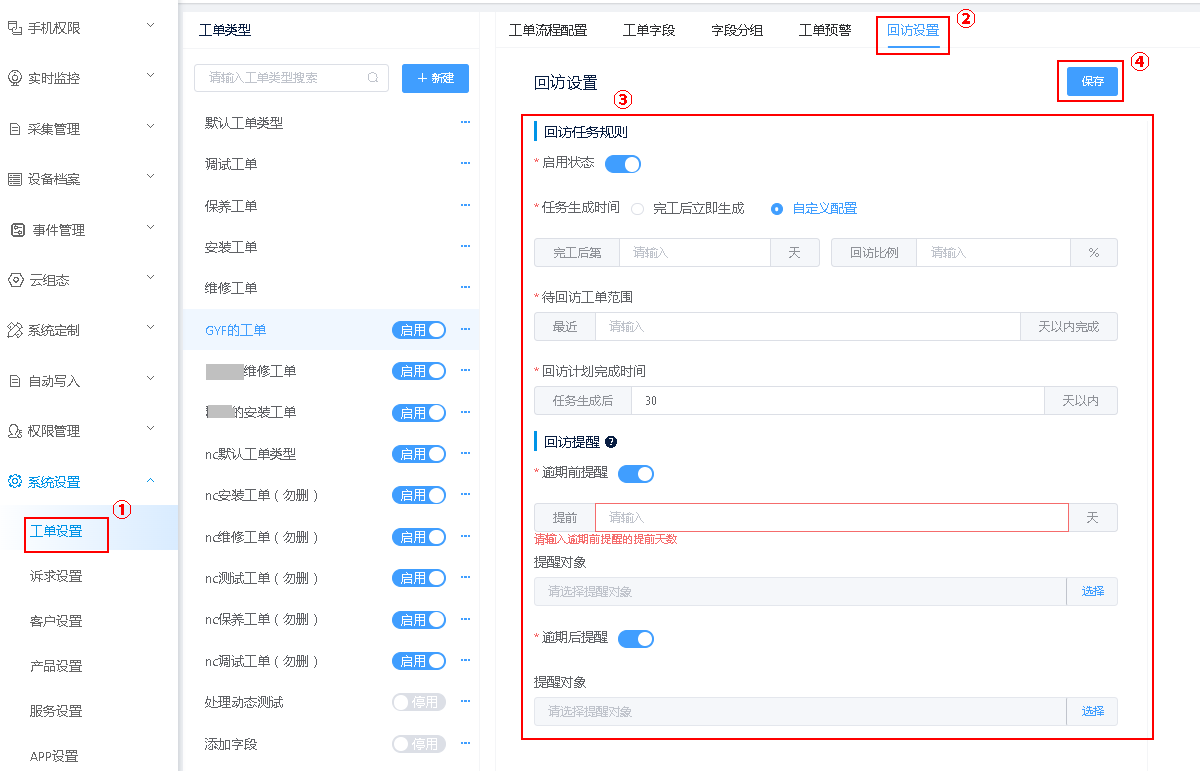Open more options for 添加字段

point(465,744)
